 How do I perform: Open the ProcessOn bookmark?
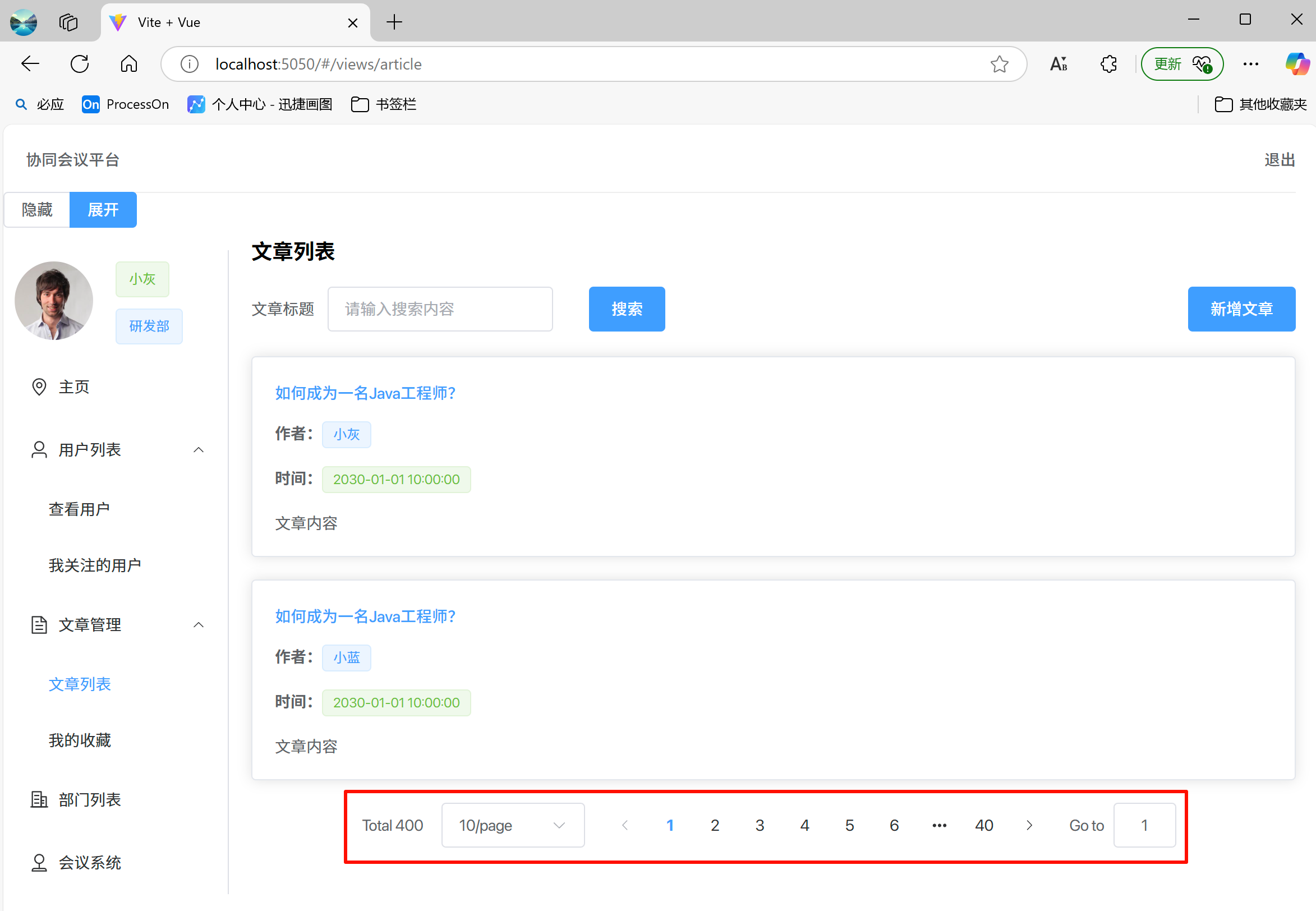pos(126,104)
